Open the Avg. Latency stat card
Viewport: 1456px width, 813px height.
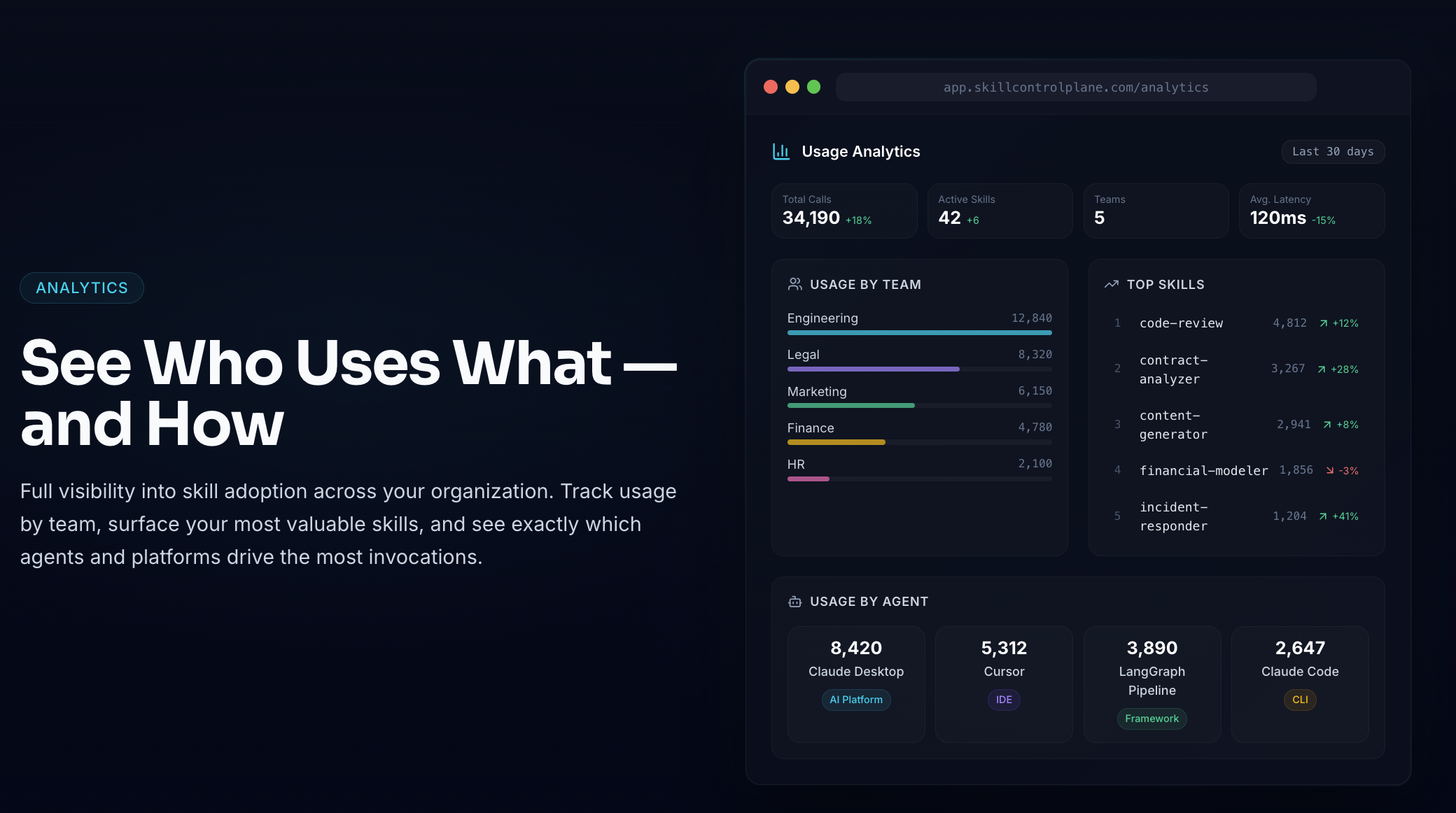click(1311, 211)
